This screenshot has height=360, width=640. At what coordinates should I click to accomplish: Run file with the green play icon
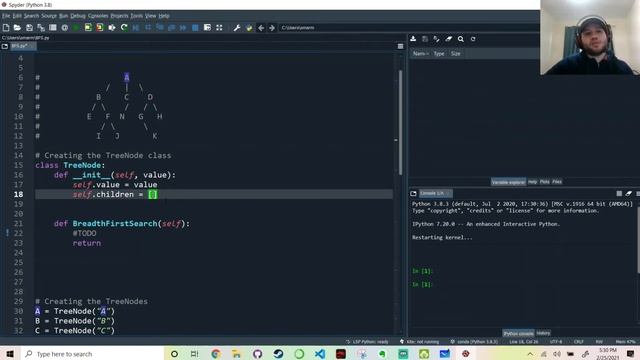tap(76, 28)
